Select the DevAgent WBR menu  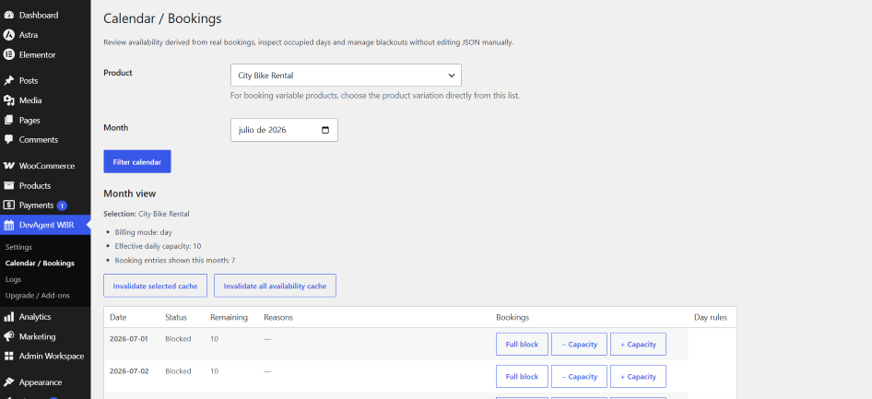click(x=45, y=225)
